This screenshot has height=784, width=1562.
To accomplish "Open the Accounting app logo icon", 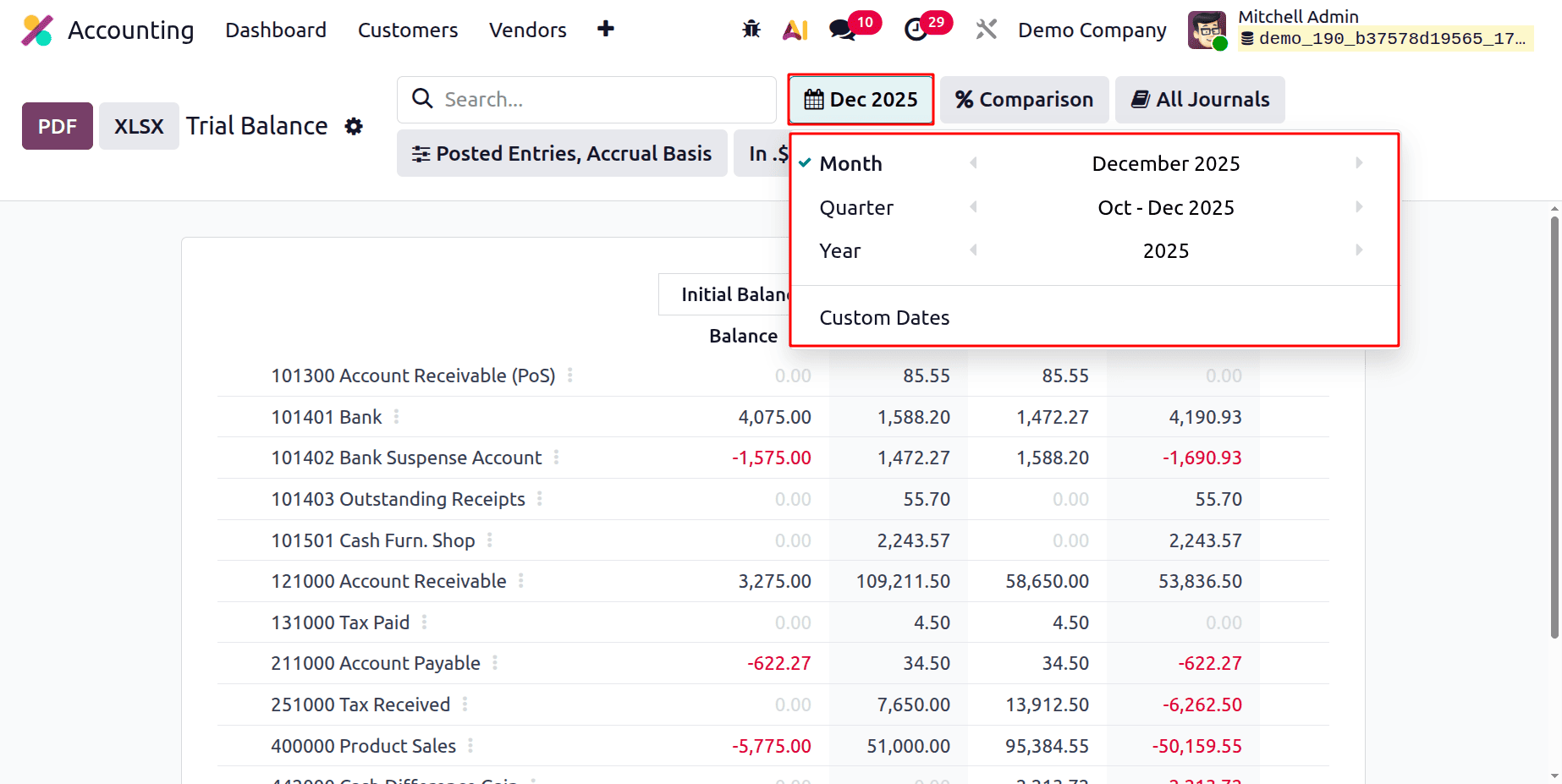I will tap(37, 30).
